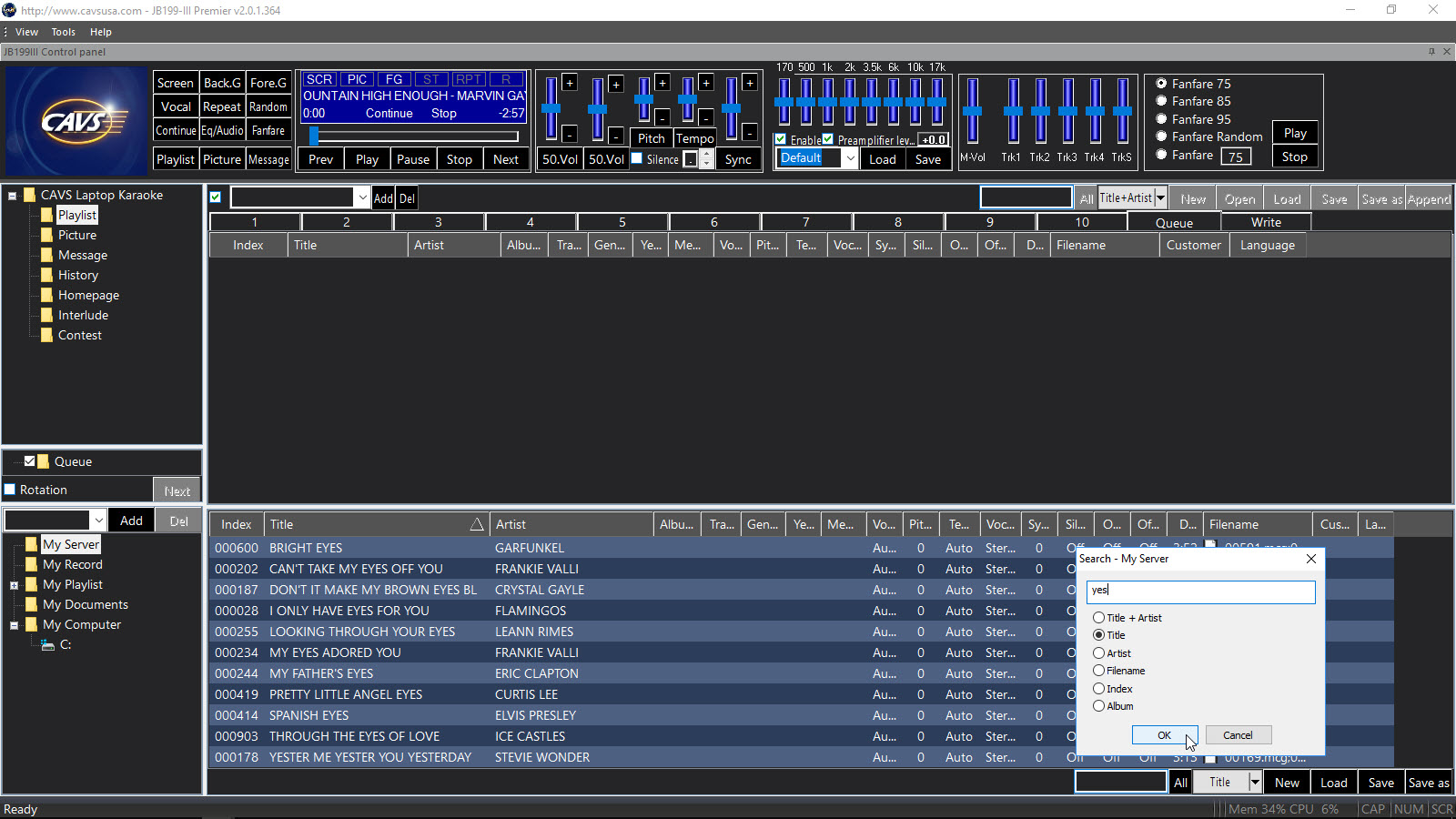Viewport: 1456px width, 819px height.
Task: Click the C: drive icon
Action: pyautogui.click(x=48, y=645)
